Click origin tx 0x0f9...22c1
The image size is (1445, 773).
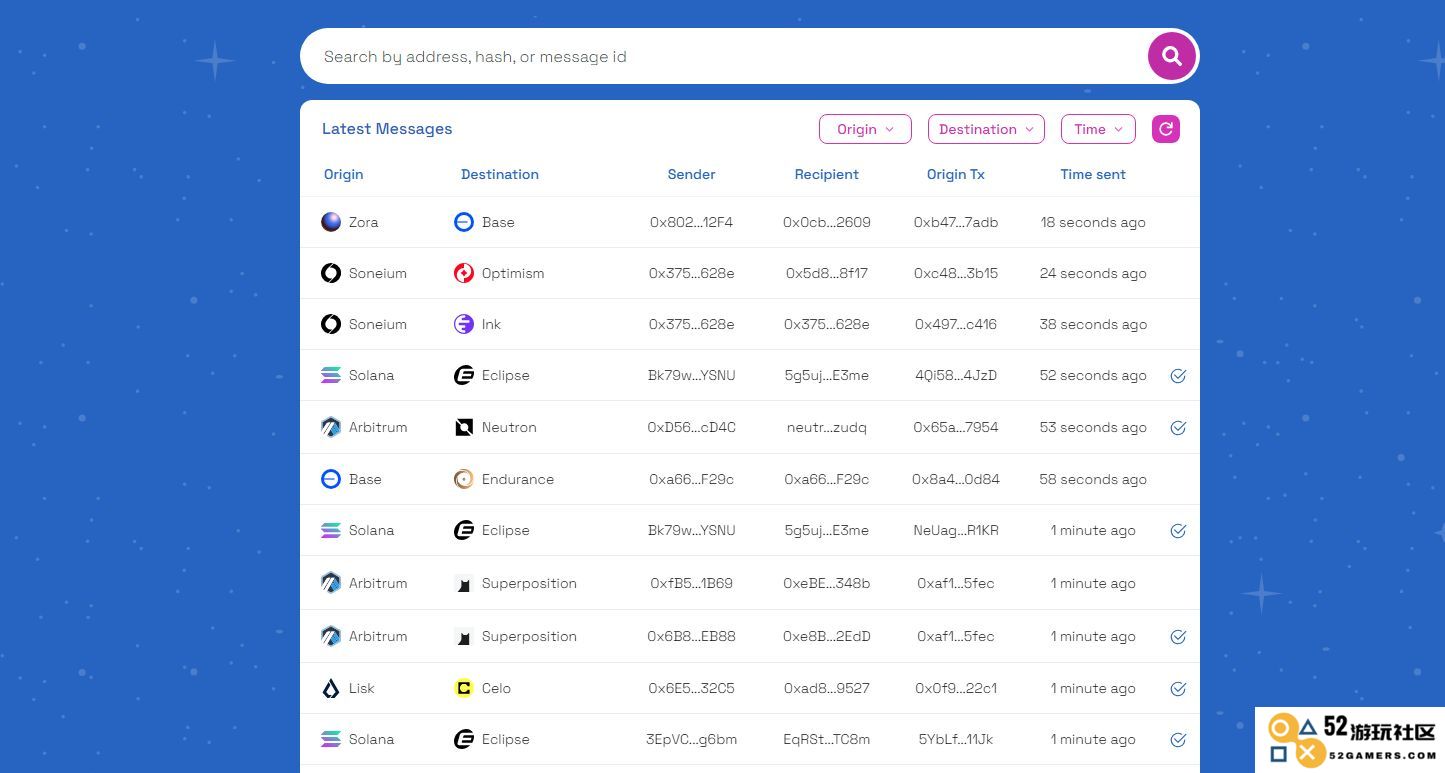(956, 688)
